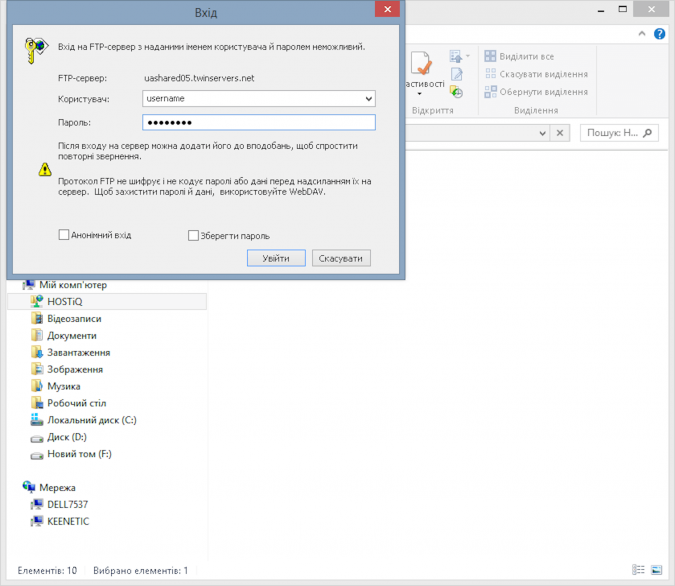Select HOSTiQ in the navigation pane
The width and height of the screenshot is (675, 586).
click(x=68, y=301)
